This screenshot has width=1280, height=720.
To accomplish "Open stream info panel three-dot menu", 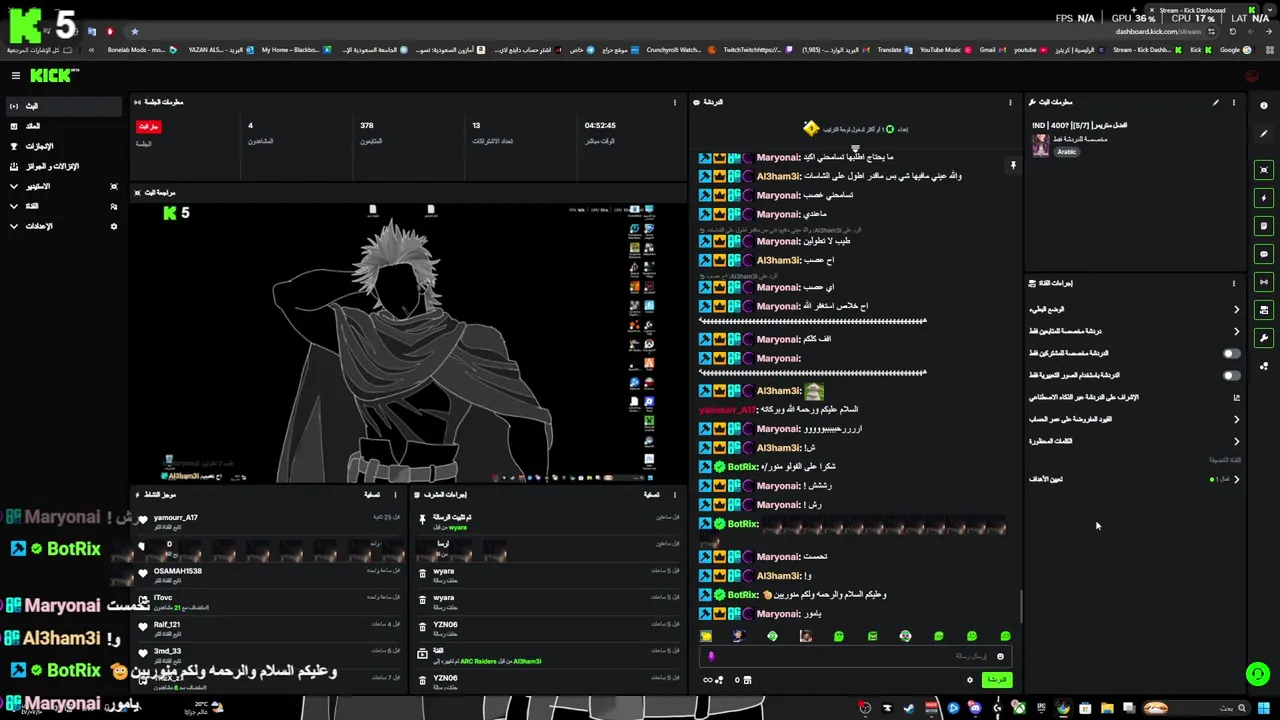I will coord(1233,102).
